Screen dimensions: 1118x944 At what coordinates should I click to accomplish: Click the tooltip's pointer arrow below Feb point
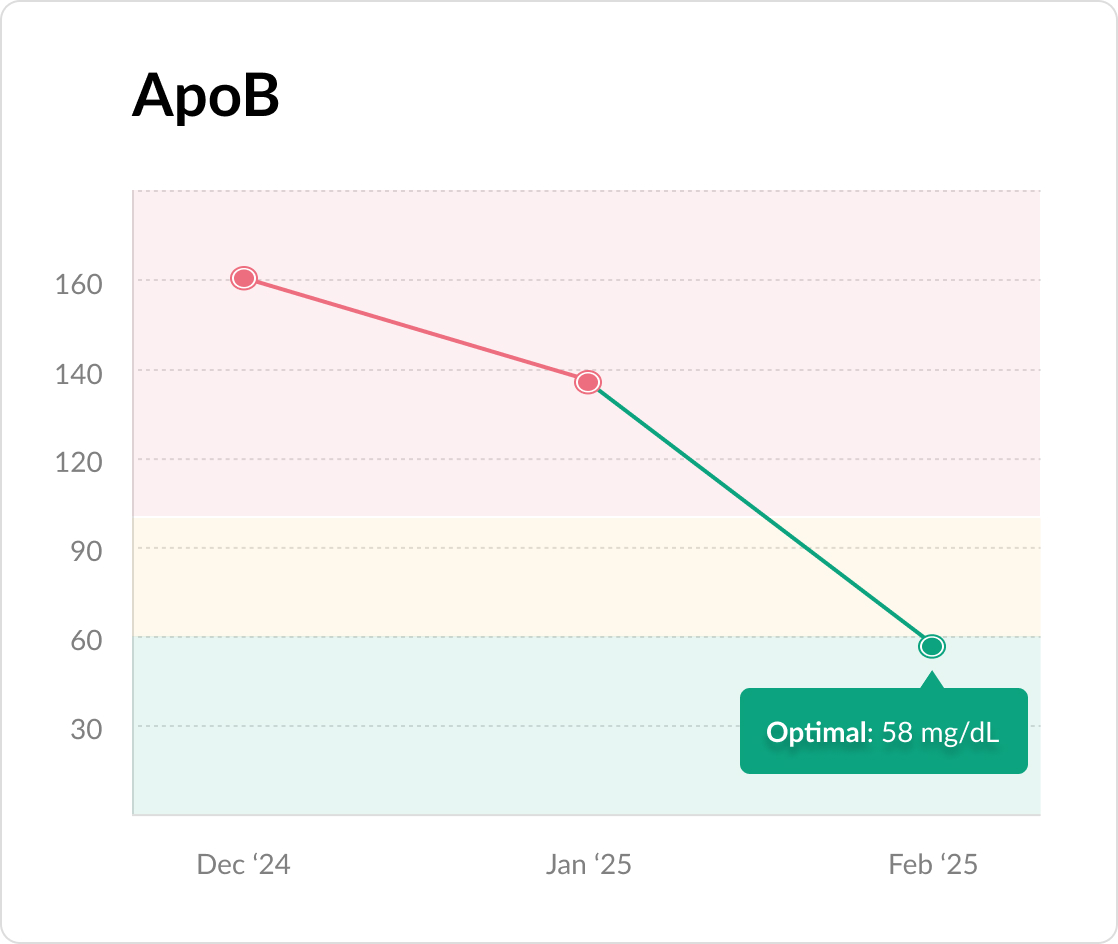click(932, 680)
